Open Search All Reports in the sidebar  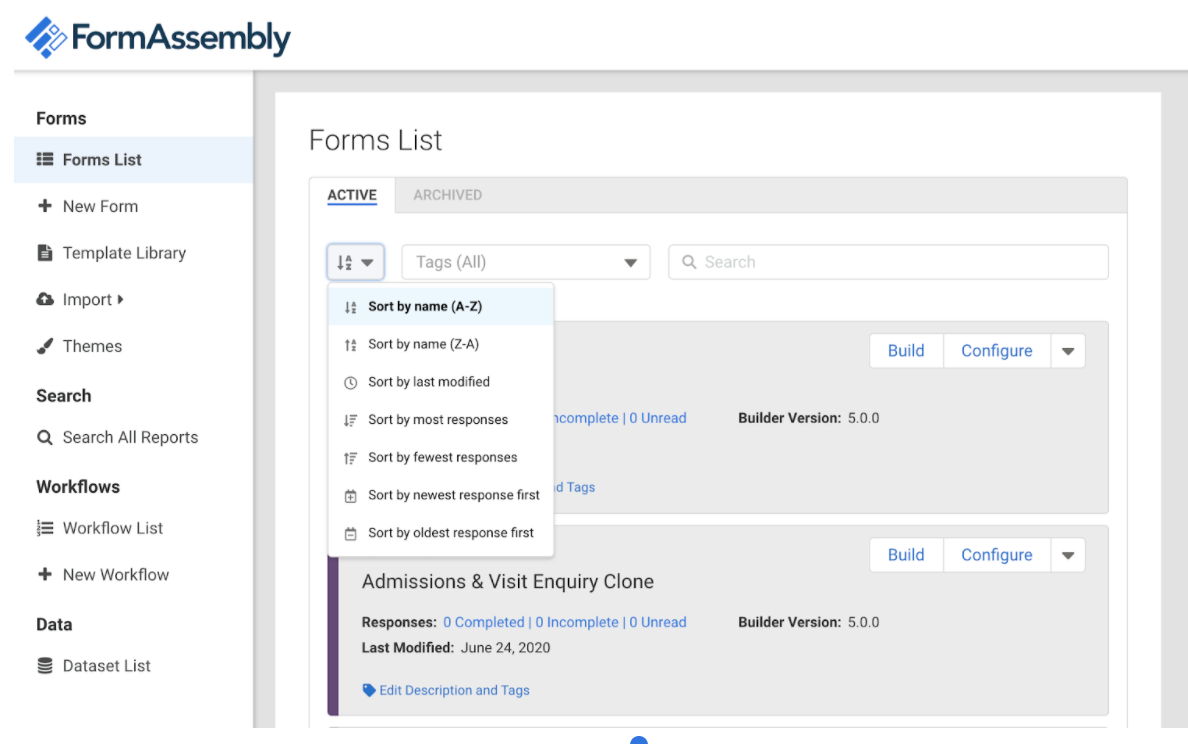pos(130,437)
